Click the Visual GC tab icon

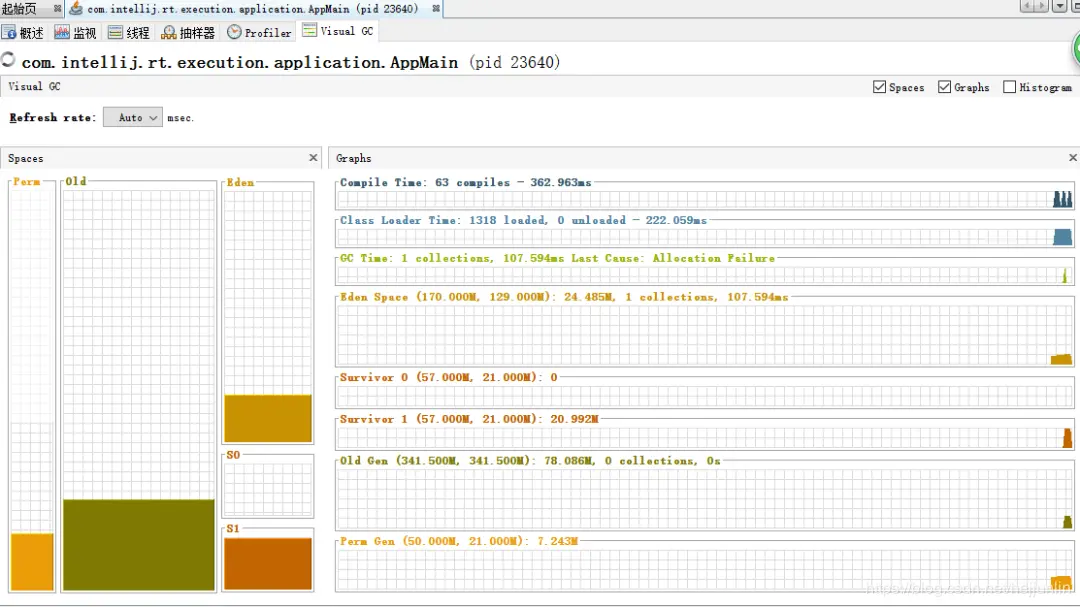[310, 30]
